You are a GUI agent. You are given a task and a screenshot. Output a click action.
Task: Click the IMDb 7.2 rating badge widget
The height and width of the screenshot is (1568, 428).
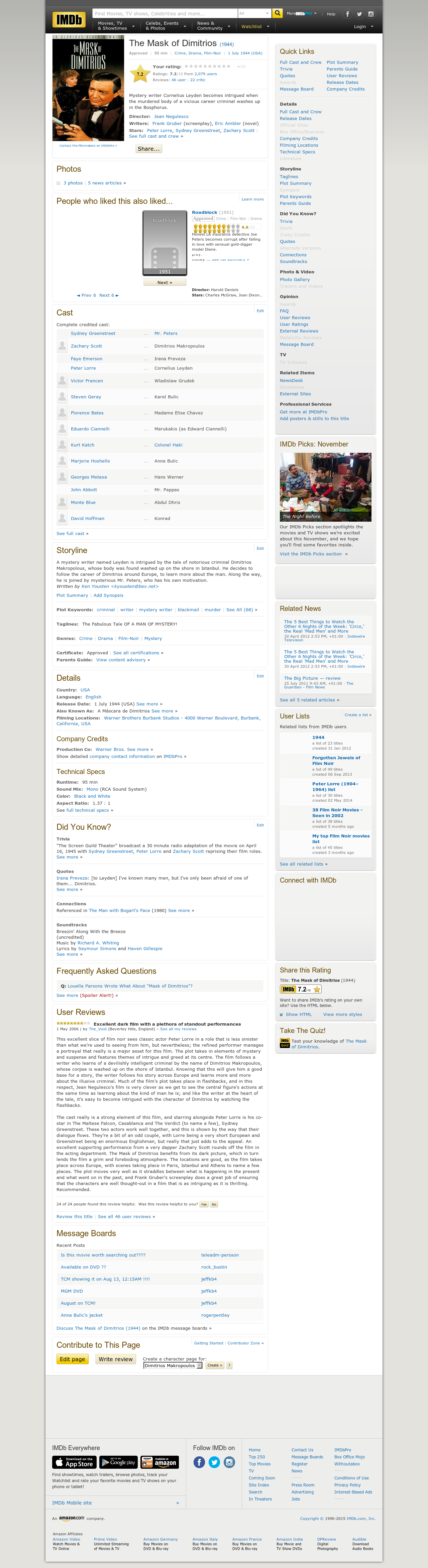click(x=301, y=989)
